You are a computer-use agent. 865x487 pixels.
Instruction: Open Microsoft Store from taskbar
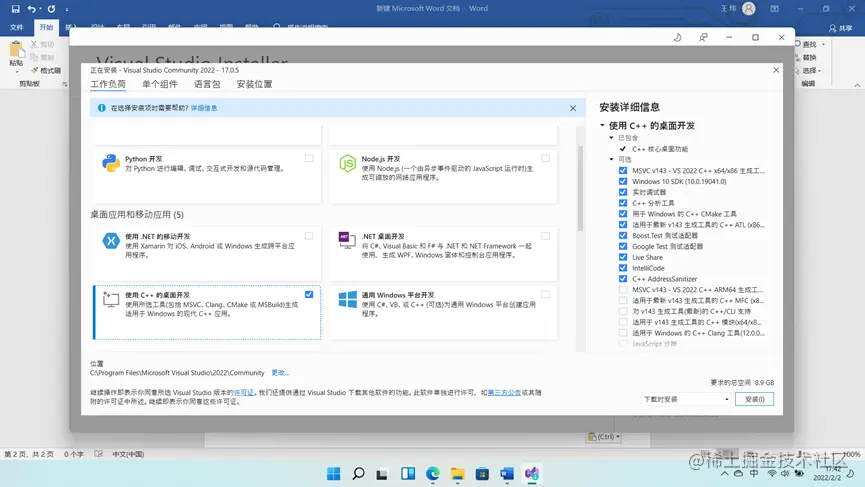(x=482, y=474)
